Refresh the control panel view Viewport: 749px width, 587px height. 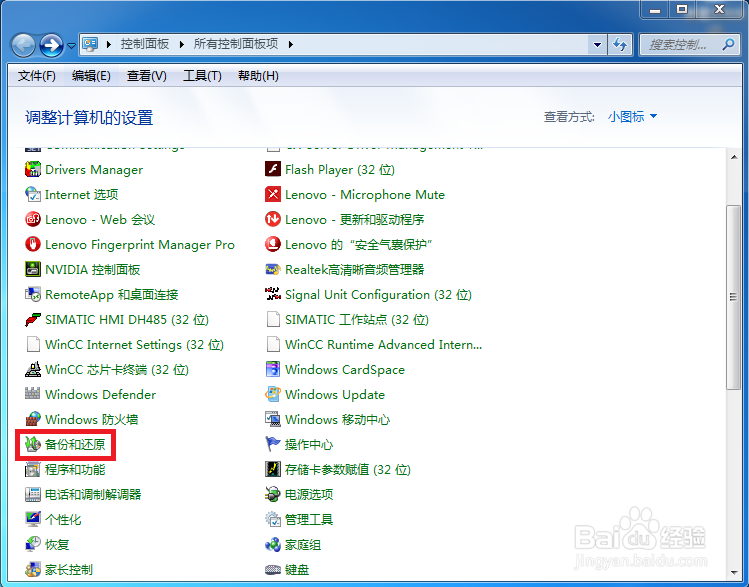(x=620, y=44)
